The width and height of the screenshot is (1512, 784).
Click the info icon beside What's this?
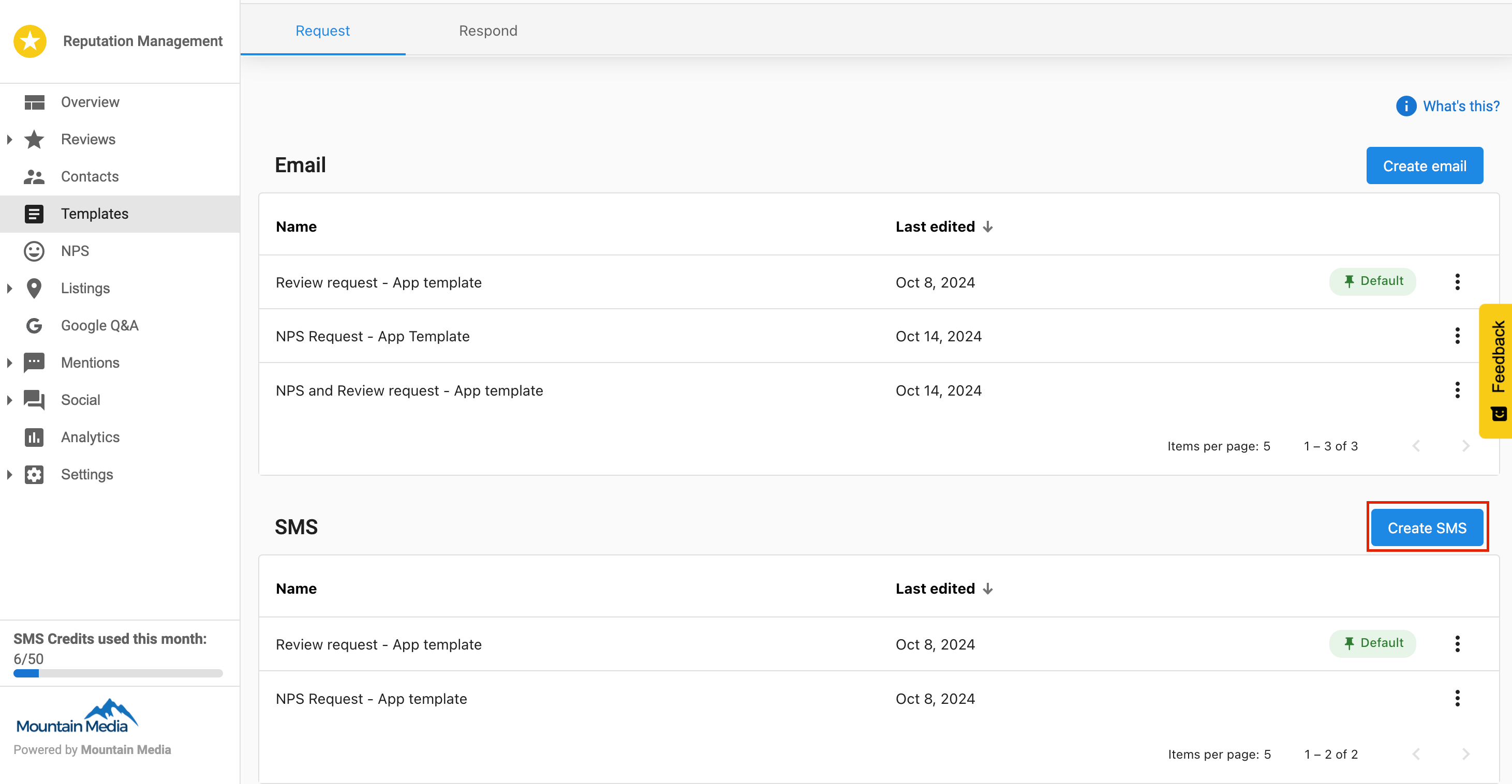[x=1406, y=106]
